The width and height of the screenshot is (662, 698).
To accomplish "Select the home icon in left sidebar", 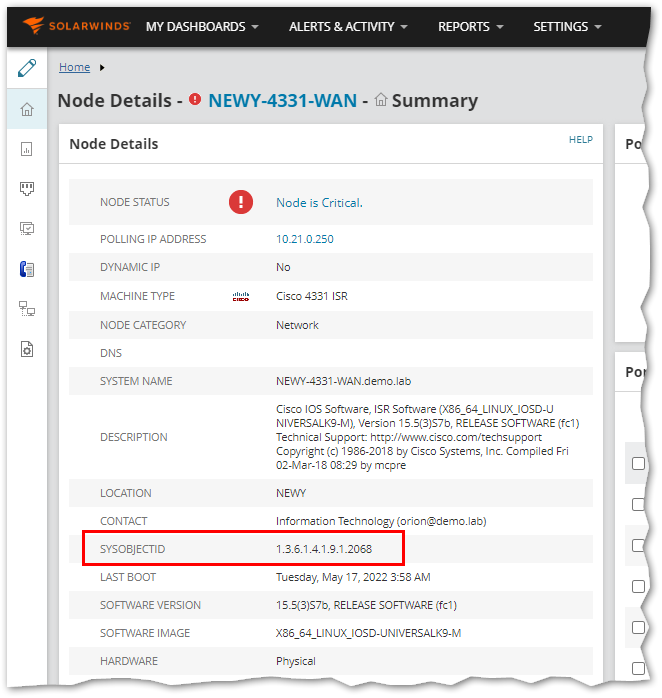I will coord(27,109).
